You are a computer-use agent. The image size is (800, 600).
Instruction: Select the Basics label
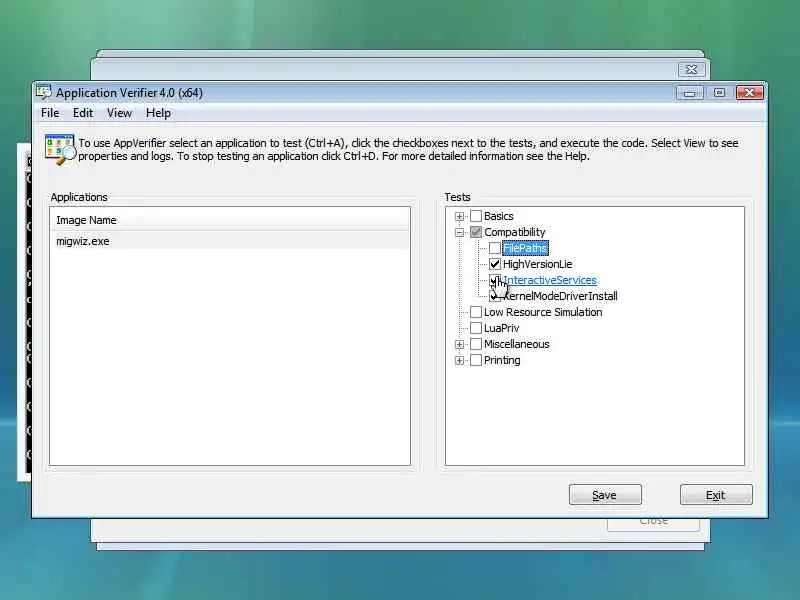coord(498,216)
